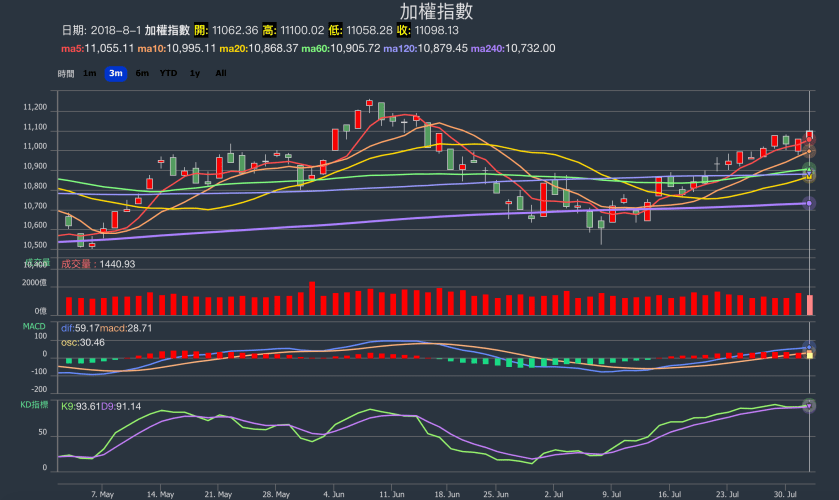839x500 pixels.
Task: Click the tallest red volume bar
Action: pyautogui.click(x=312, y=298)
